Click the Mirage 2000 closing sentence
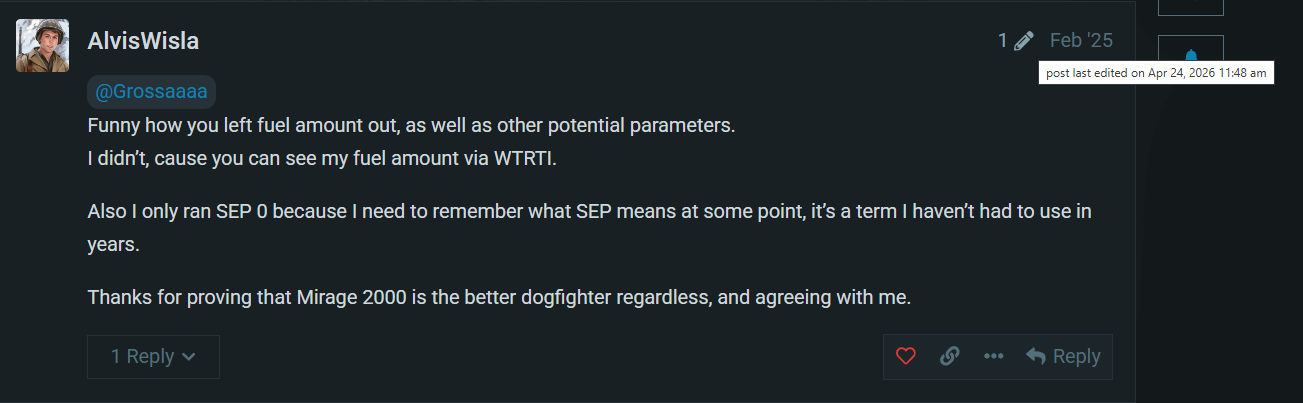This screenshot has height=403, width=1303. [x=499, y=297]
